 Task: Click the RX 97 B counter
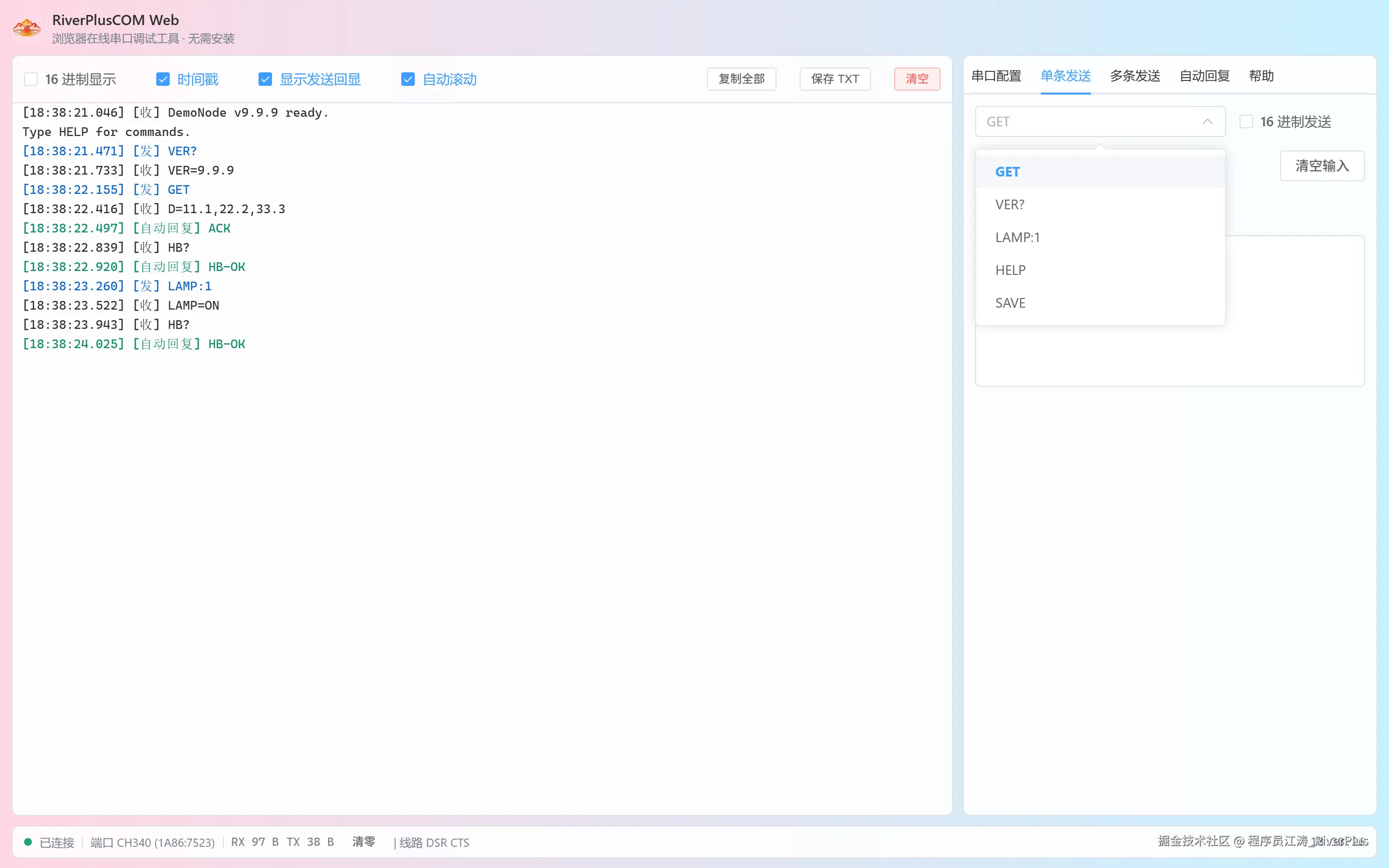point(255,842)
